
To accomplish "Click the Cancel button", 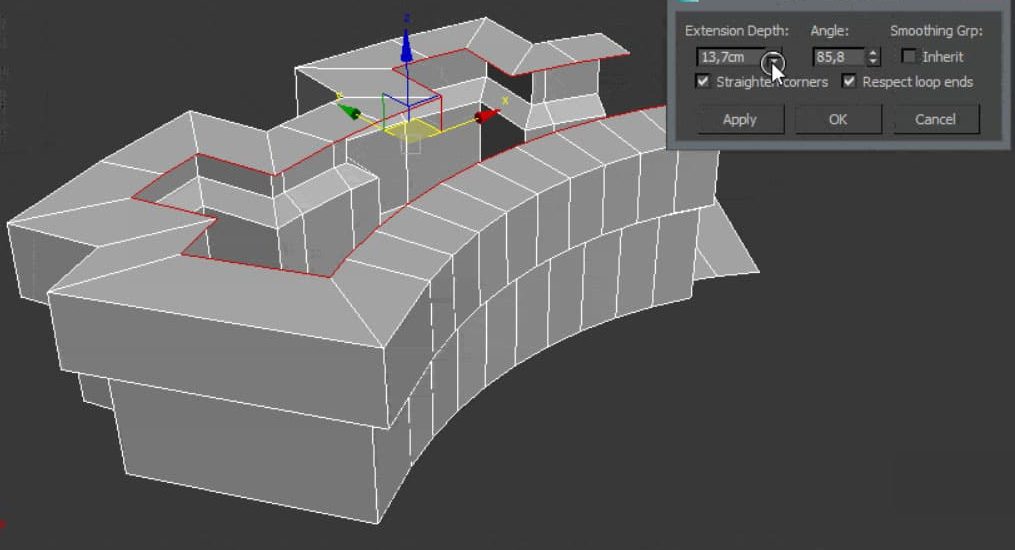I will 935,119.
